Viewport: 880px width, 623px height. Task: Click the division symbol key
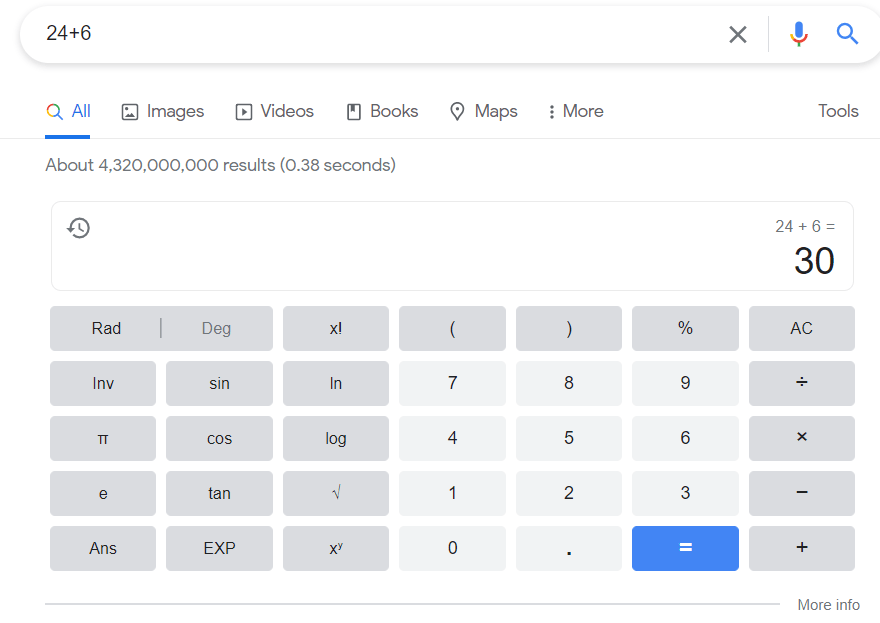tap(801, 383)
